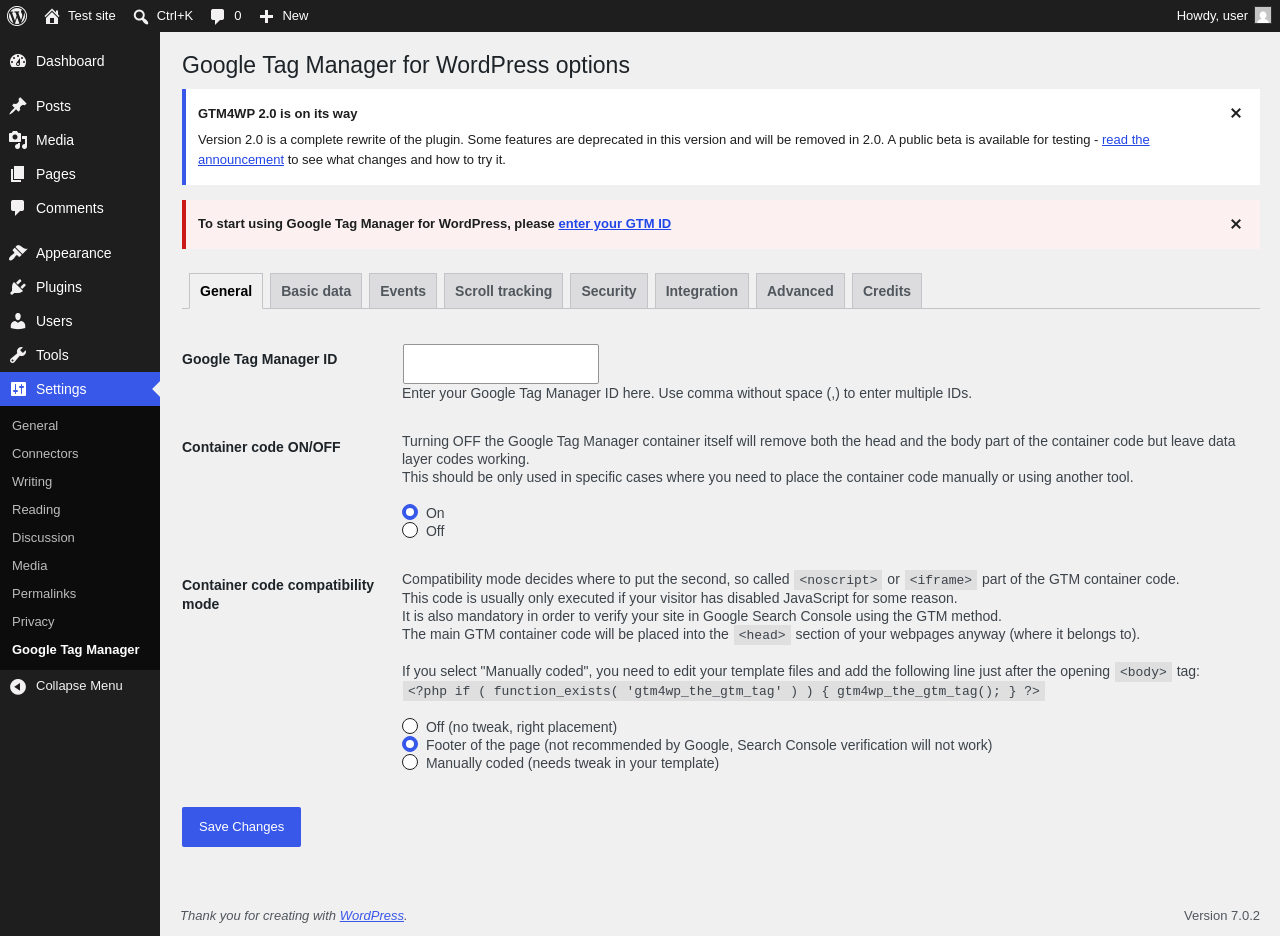Click the Users person icon

(x=18, y=321)
